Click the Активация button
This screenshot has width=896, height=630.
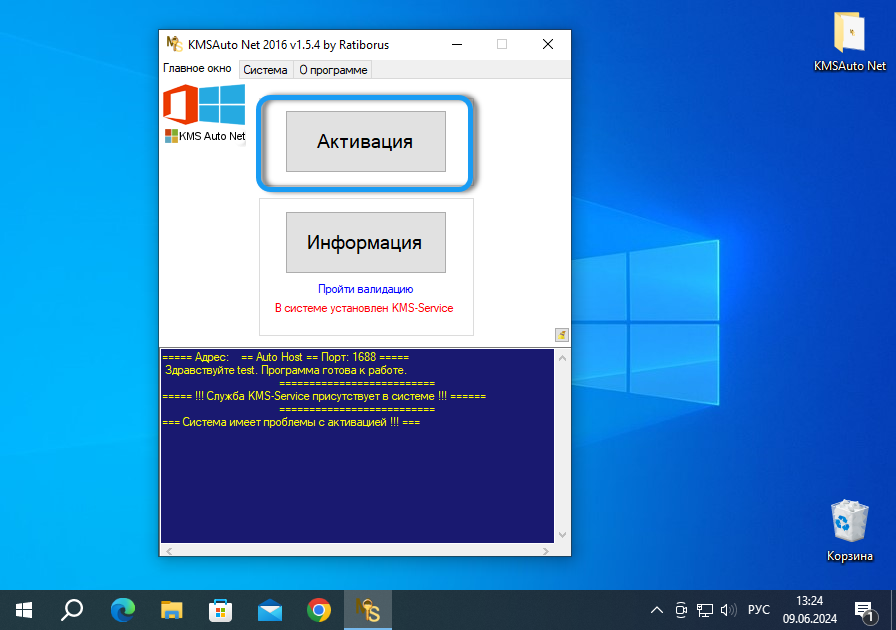pos(366,141)
